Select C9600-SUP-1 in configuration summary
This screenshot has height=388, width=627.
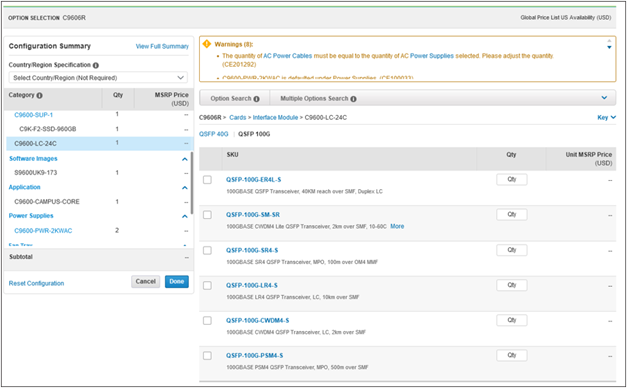[x=34, y=115]
